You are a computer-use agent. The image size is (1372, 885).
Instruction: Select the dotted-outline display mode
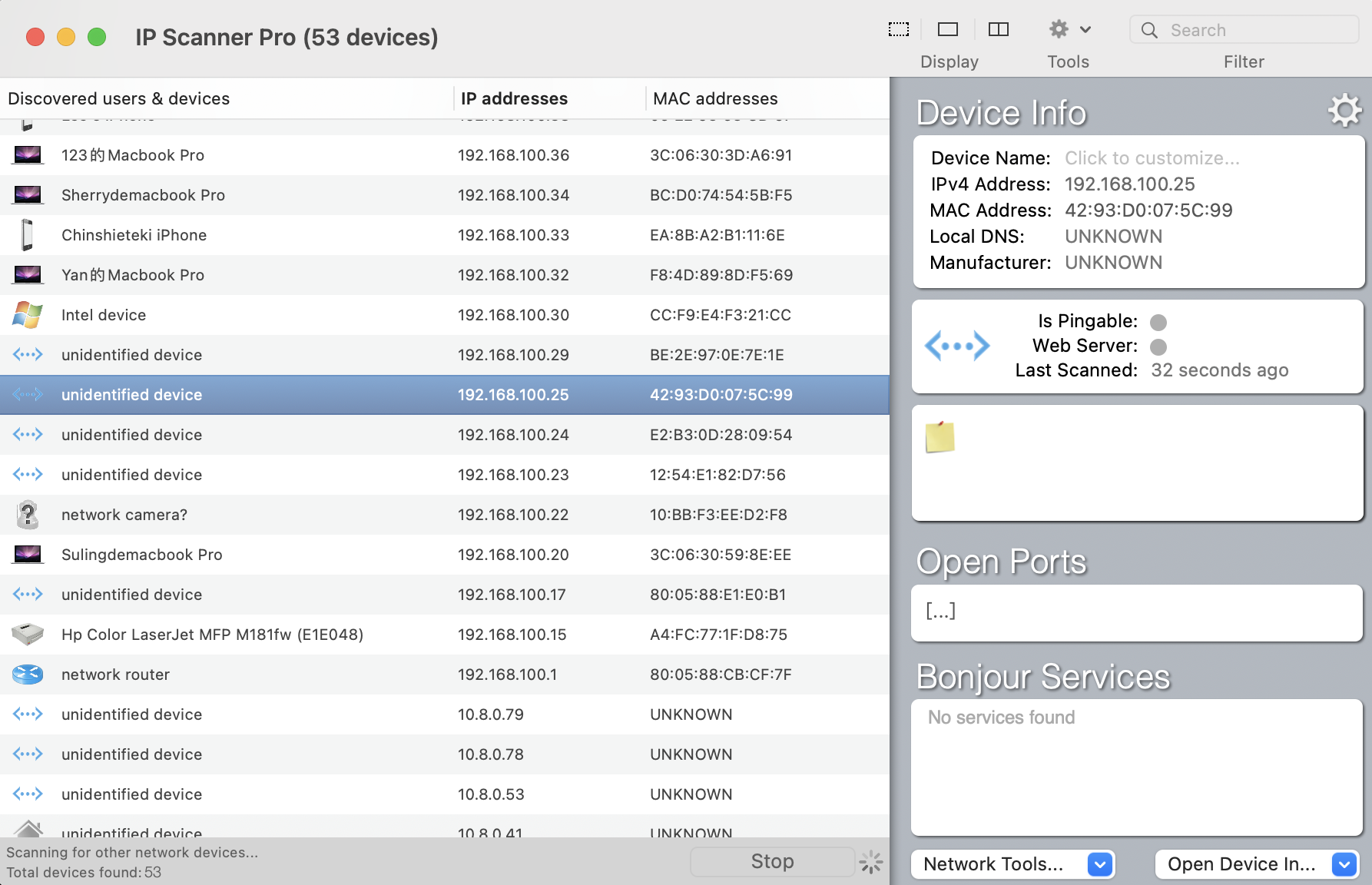click(x=899, y=30)
